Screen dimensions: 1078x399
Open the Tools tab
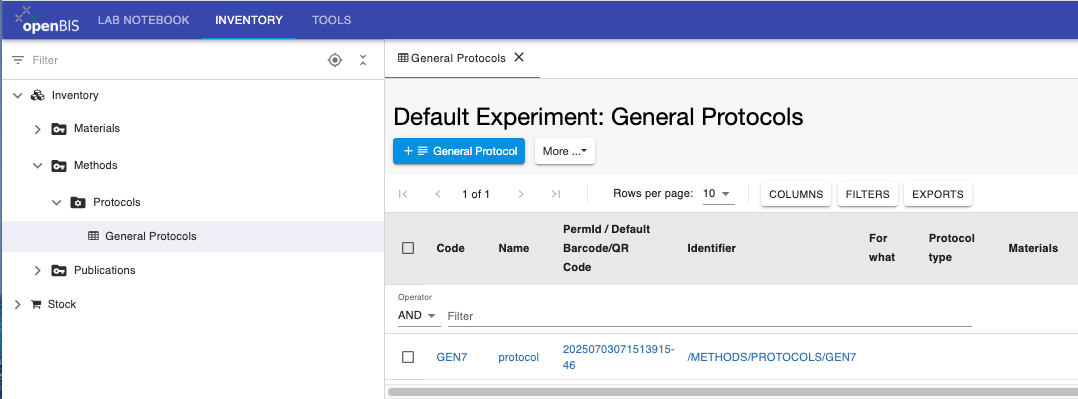(x=331, y=20)
